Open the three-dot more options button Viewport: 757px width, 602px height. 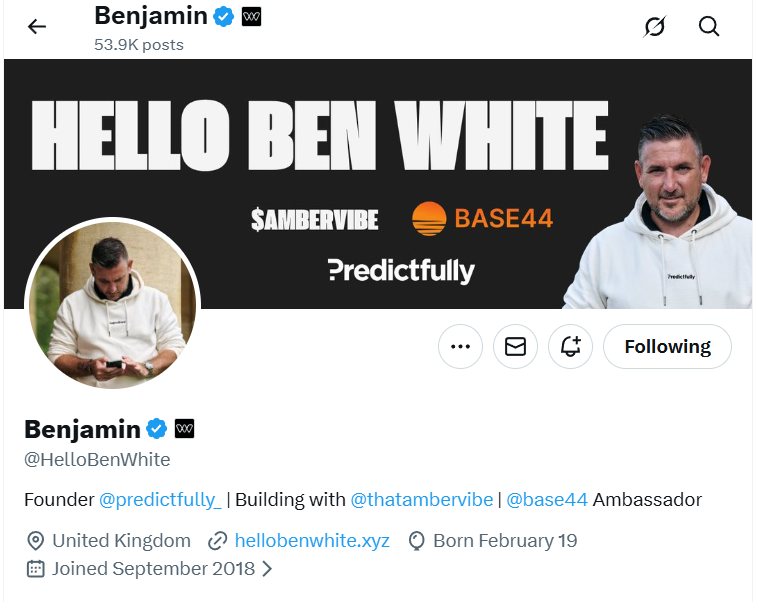[460, 347]
